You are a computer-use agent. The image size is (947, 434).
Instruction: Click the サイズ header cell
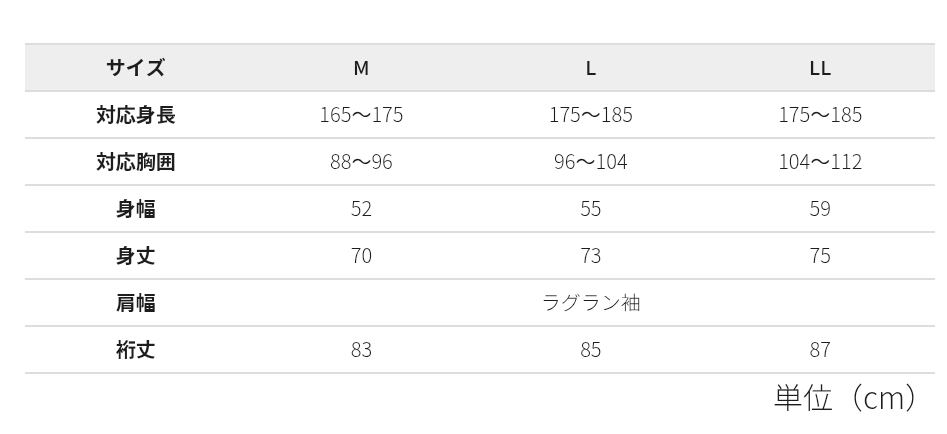click(135, 68)
